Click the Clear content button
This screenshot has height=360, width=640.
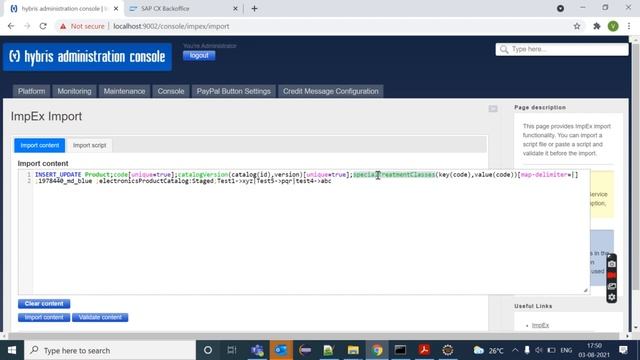44,304
